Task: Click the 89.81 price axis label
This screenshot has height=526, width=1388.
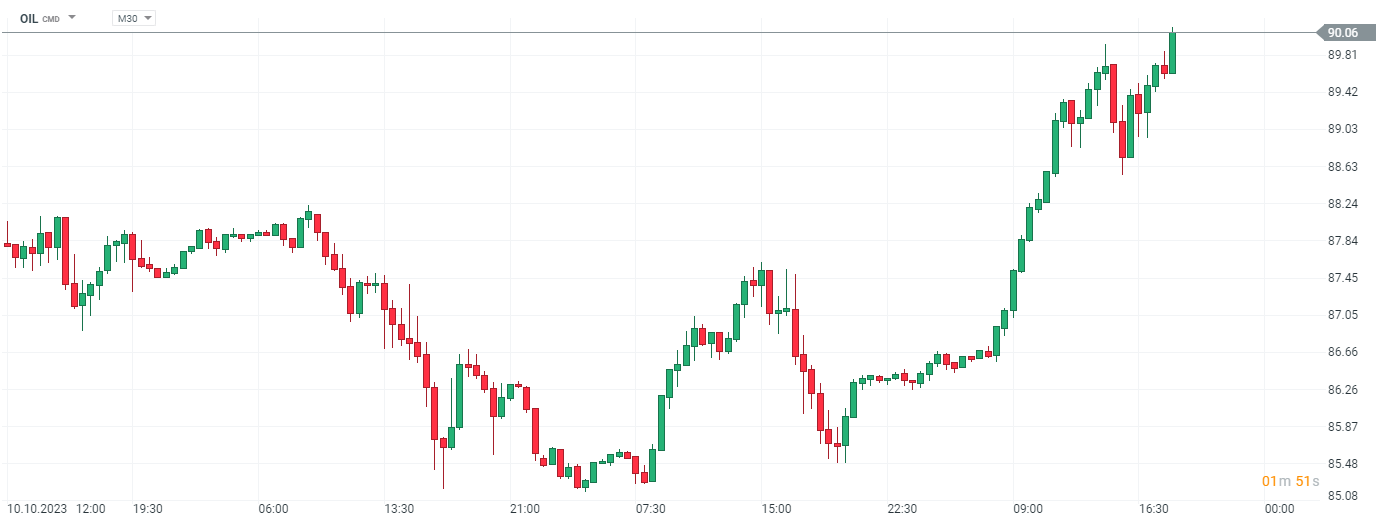Action: [1342, 55]
